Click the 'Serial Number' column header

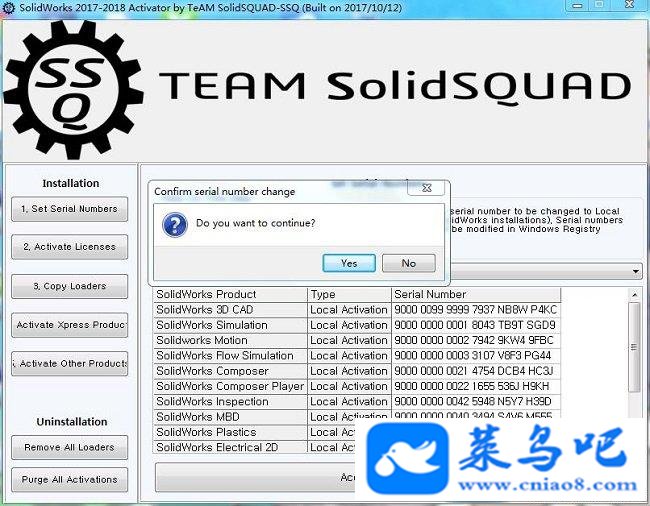(x=476, y=294)
